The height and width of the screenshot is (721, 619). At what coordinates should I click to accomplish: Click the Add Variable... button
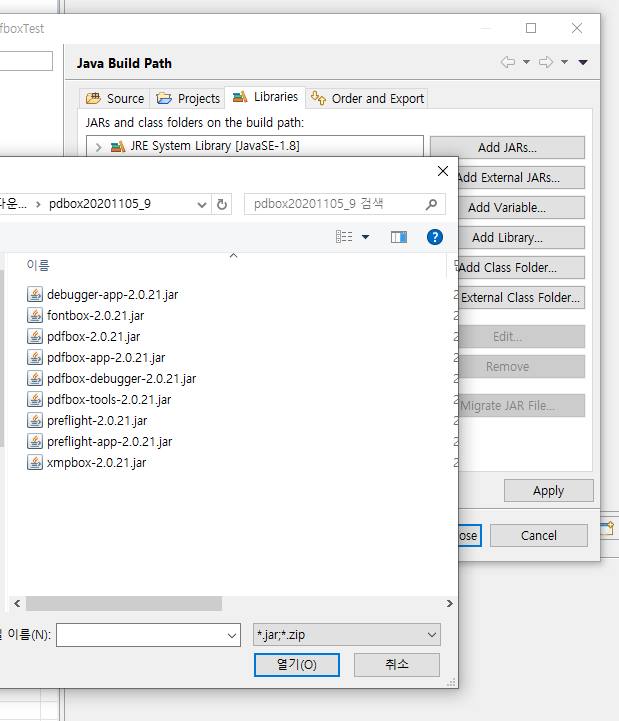521,207
